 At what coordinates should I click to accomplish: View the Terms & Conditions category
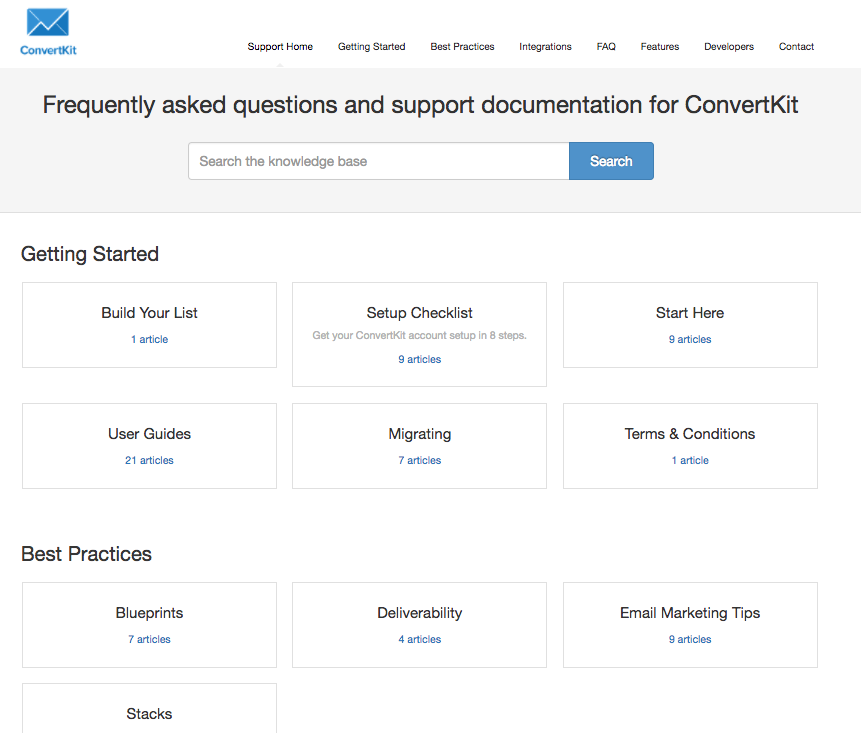pyautogui.click(x=690, y=445)
